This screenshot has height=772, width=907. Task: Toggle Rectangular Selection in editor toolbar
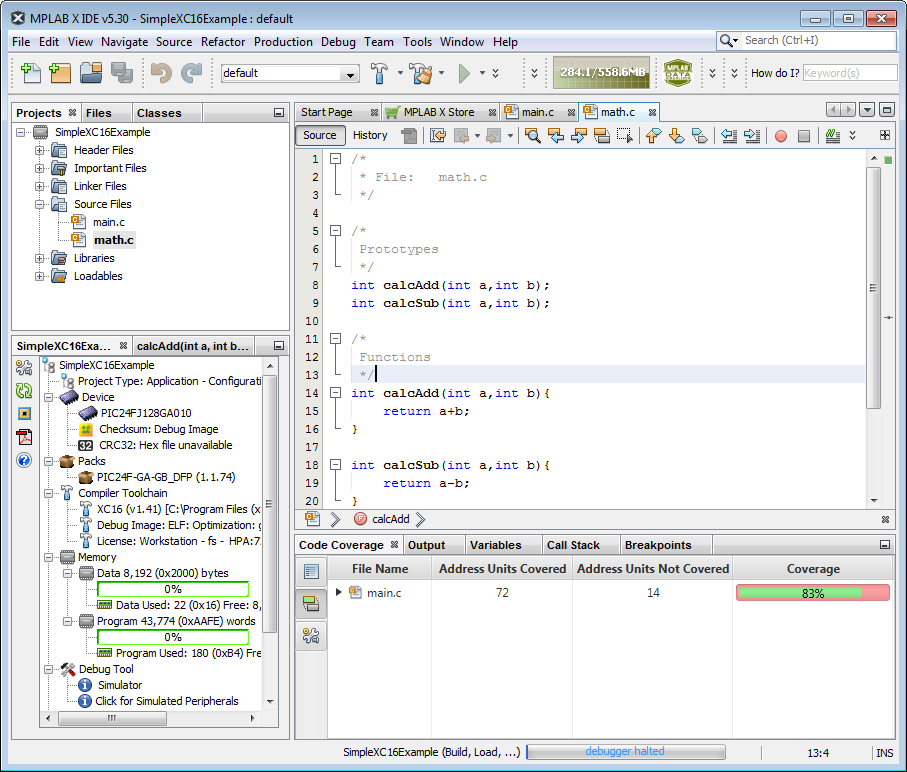pos(625,135)
